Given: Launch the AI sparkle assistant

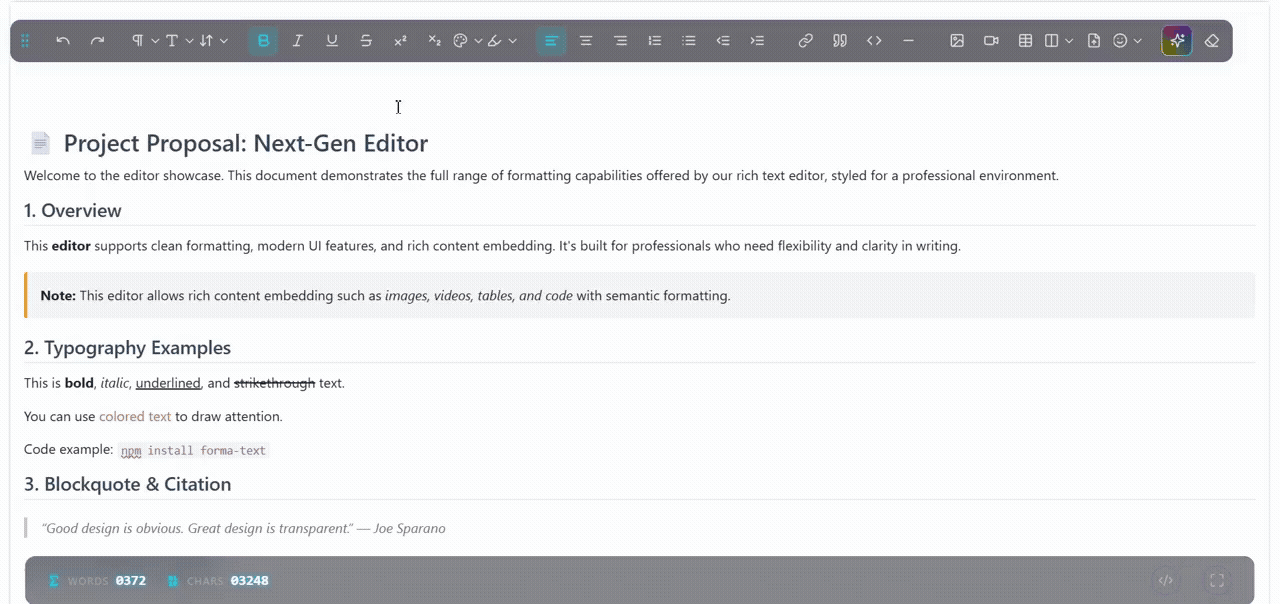Looking at the screenshot, I should (1177, 41).
